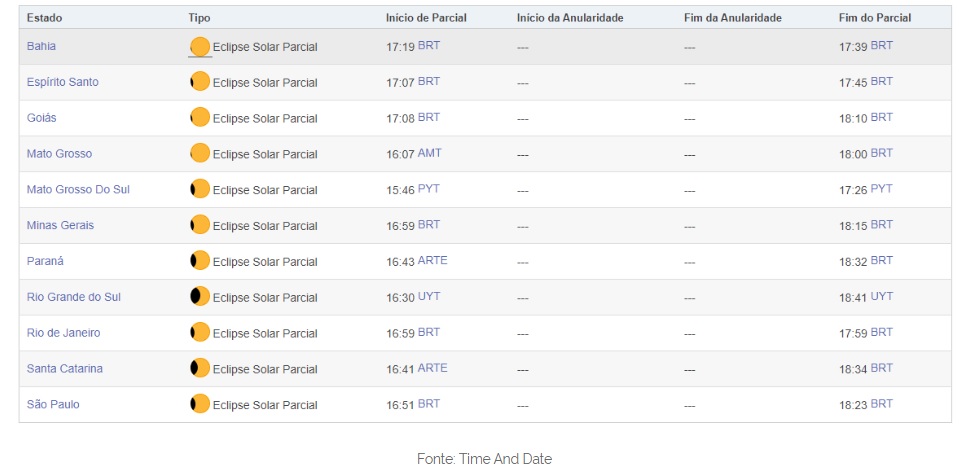Screen dimensions: 959x470
Task: Open the Rio de Janeiro link
Action: tap(63, 332)
